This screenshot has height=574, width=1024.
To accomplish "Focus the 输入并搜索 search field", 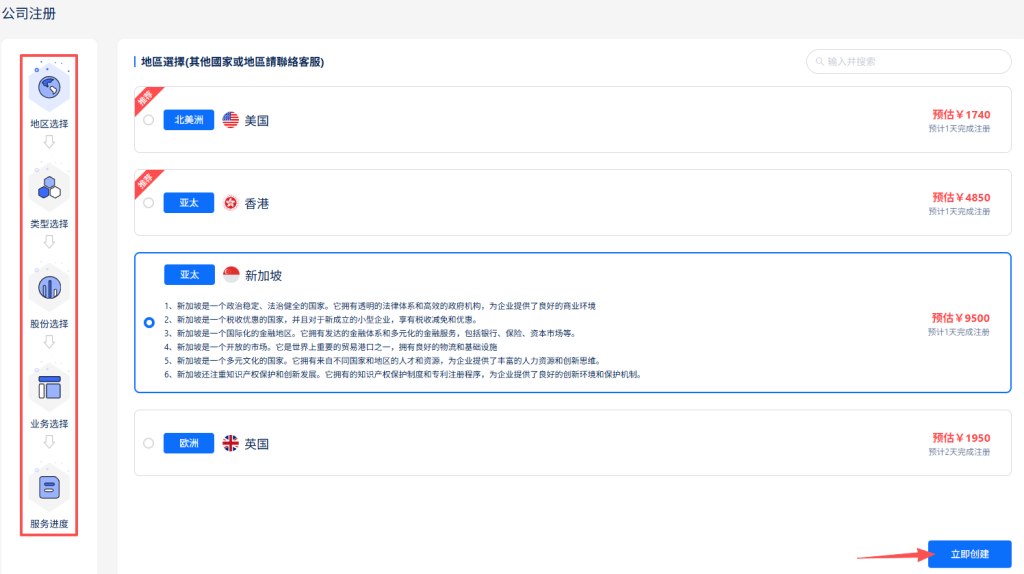I will coord(908,61).
